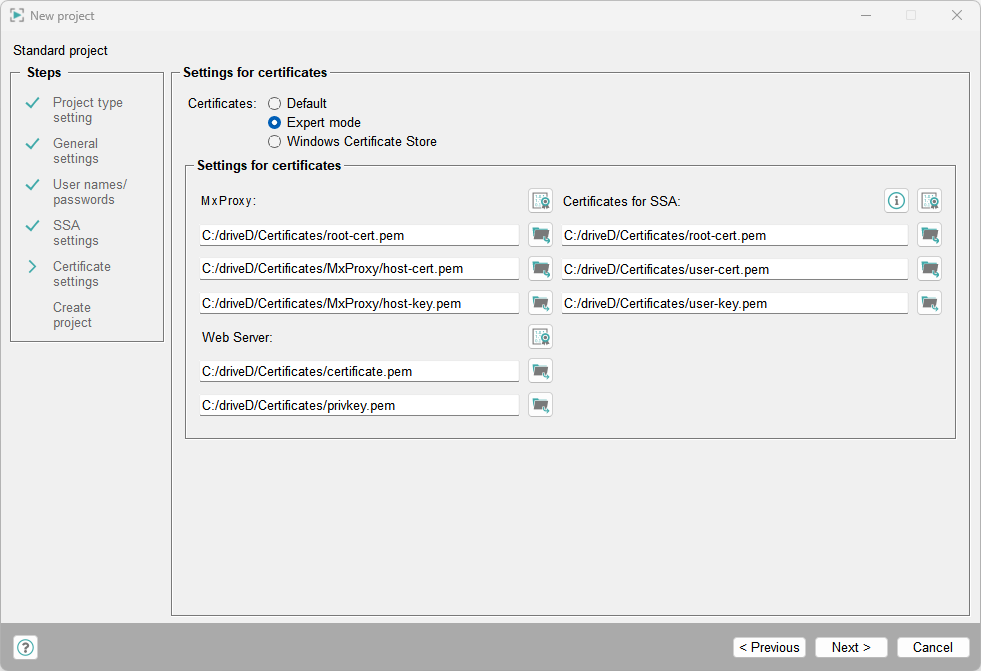Browse for SSA user-key.pem file
The height and width of the screenshot is (671, 981).
(930, 303)
